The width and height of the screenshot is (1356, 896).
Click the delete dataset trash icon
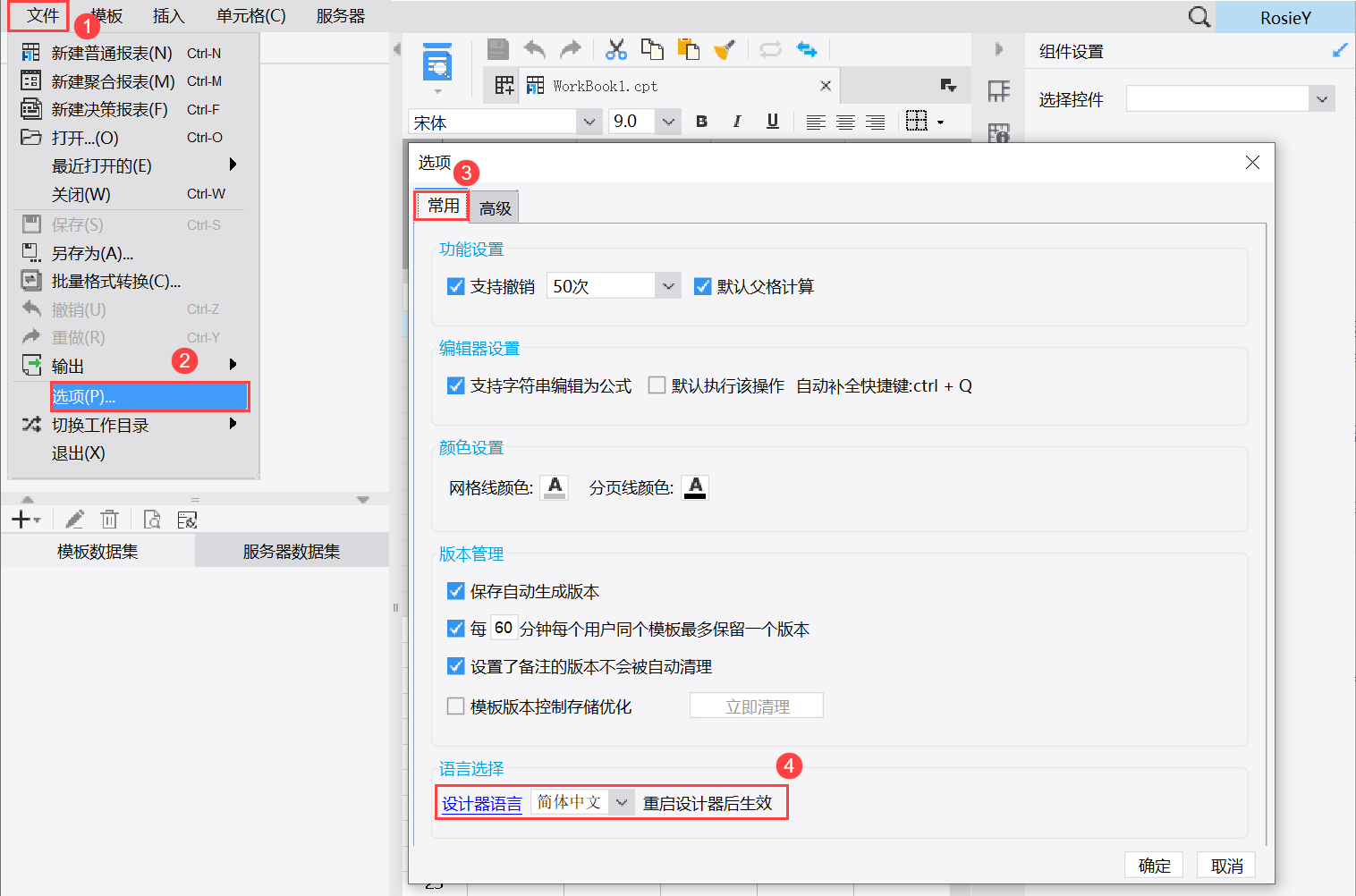point(109,520)
